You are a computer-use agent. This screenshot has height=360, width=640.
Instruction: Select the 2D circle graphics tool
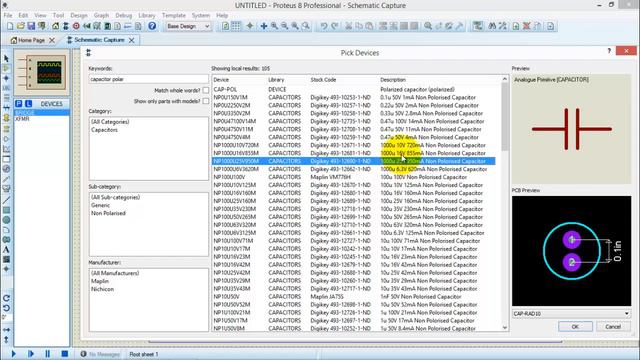[6, 220]
